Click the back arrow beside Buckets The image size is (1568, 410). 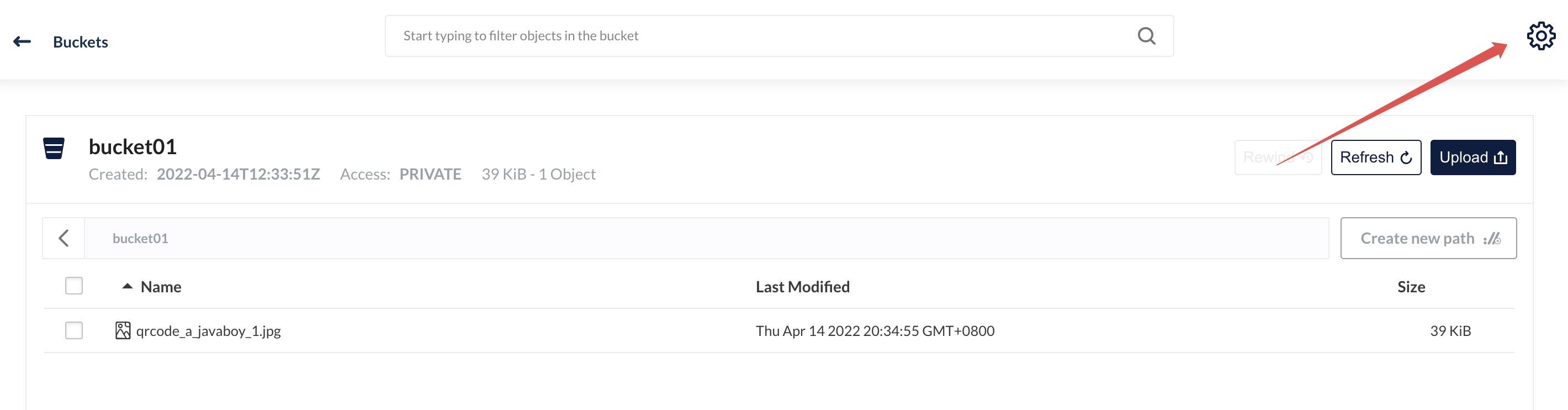(x=23, y=41)
